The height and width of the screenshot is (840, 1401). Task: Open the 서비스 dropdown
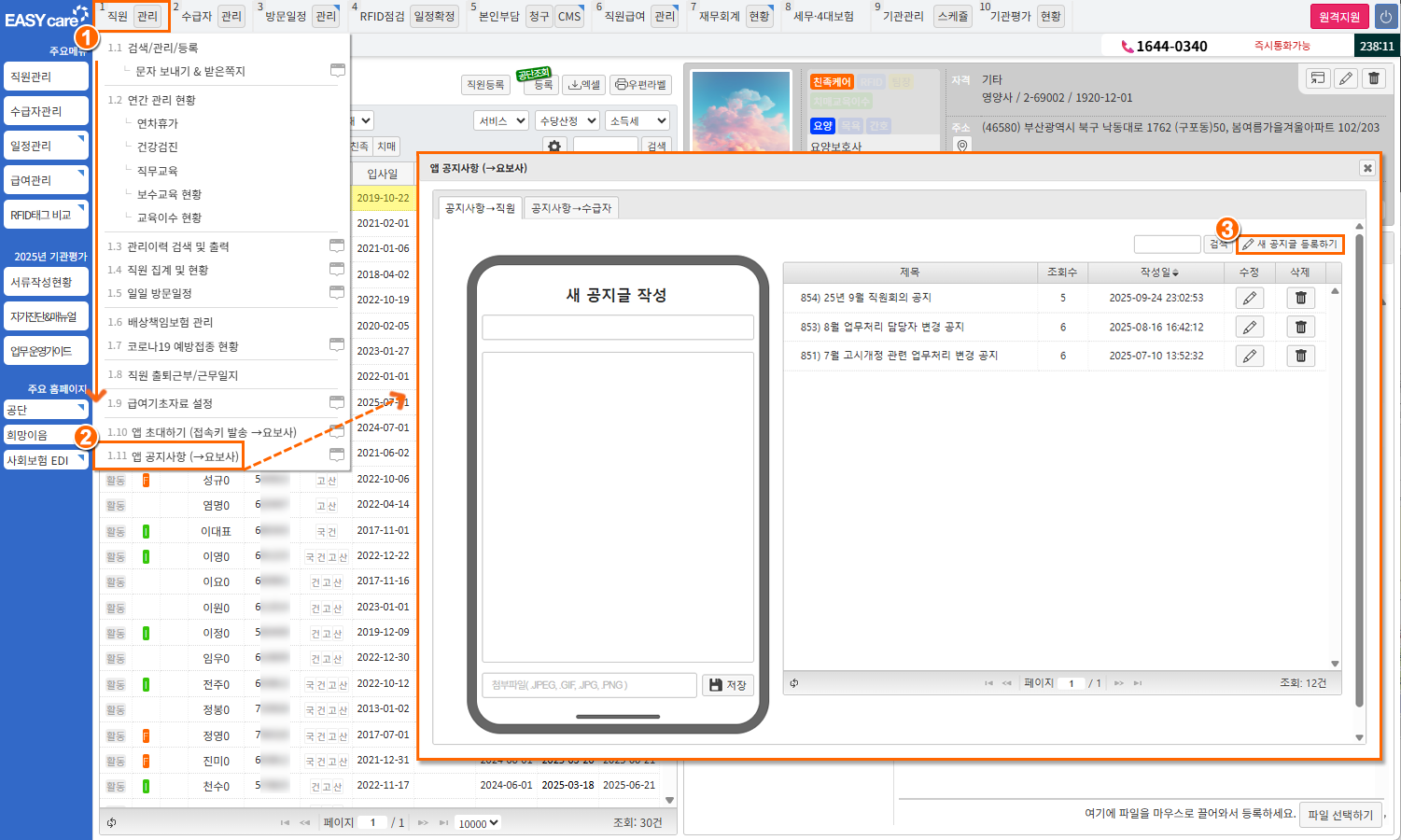click(502, 121)
